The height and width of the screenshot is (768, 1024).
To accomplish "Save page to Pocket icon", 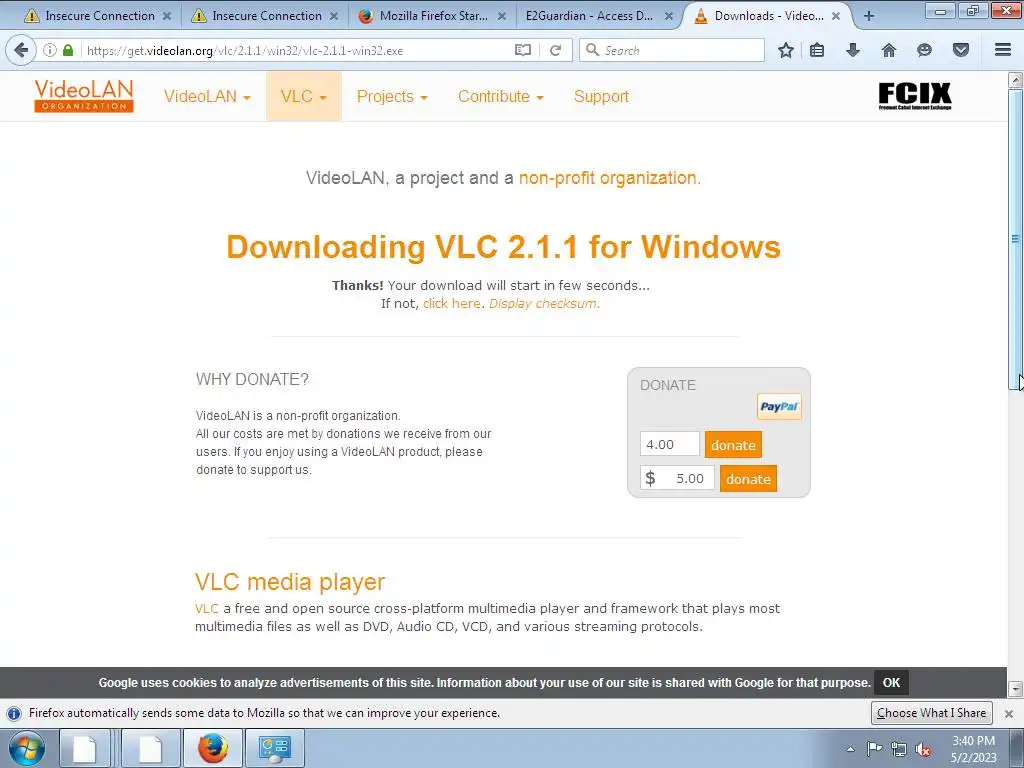I will 961,50.
